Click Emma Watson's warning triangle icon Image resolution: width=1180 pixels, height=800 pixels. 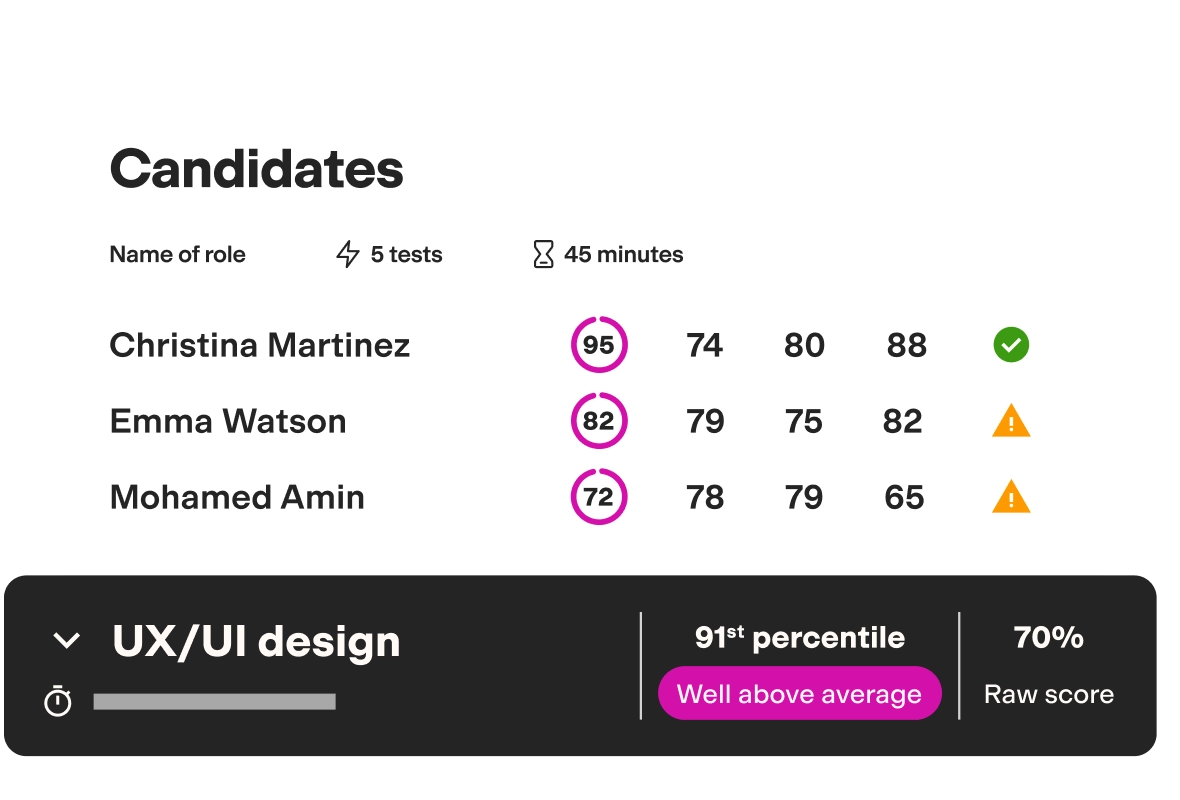(x=1010, y=421)
